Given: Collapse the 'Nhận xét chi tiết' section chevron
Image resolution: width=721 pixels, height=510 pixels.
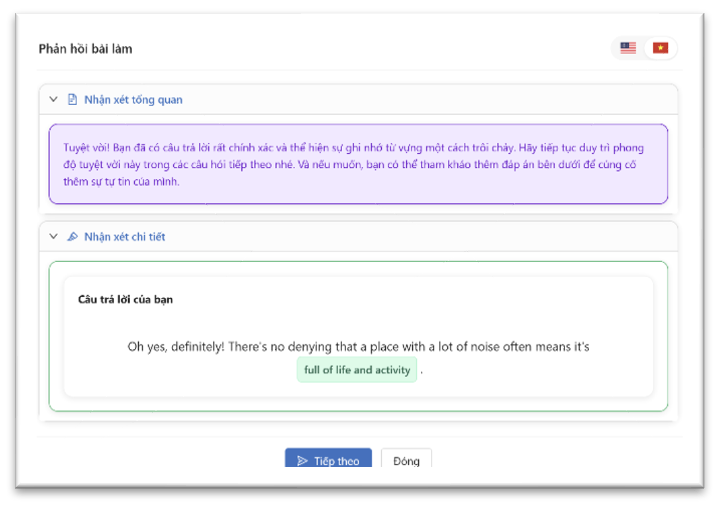Looking at the screenshot, I should click(54, 237).
